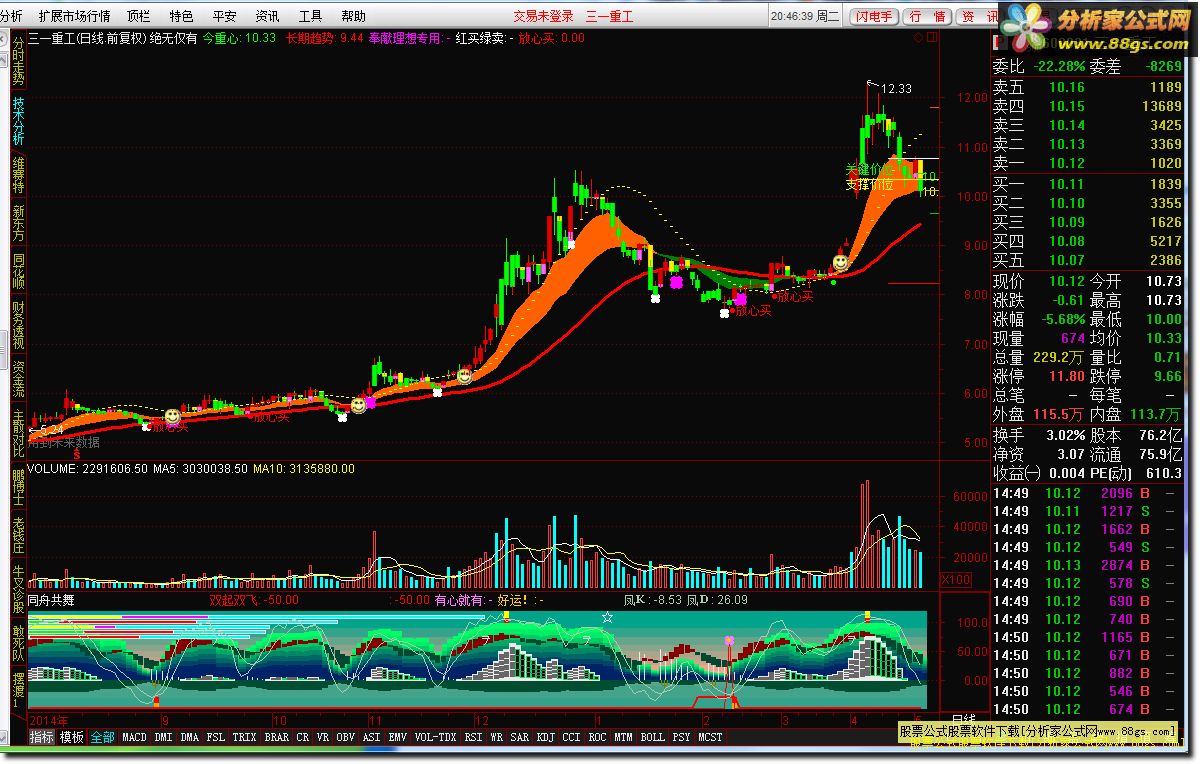1200x764 pixels.
Task: Open the 资金流 side tab
Action: [x=18, y=380]
